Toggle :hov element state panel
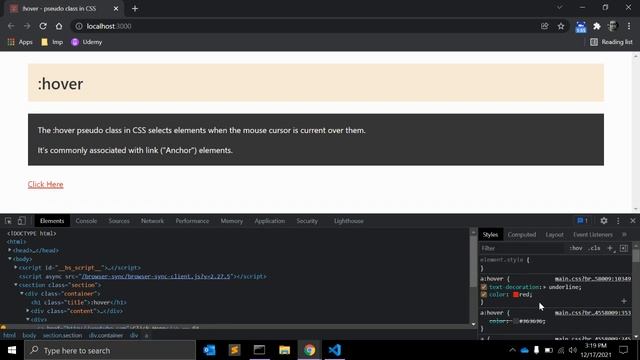This screenshot has width=640, height=360. pyautogui.click(x=576, y=248)
